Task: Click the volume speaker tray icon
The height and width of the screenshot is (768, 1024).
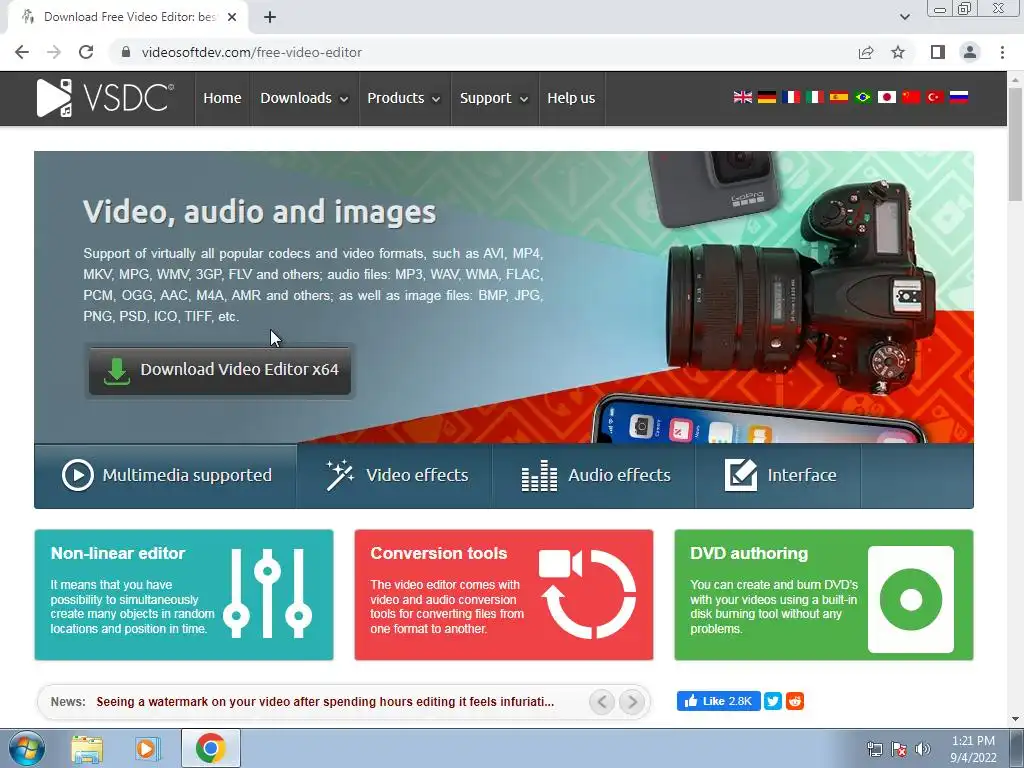Action: point(923,749)
